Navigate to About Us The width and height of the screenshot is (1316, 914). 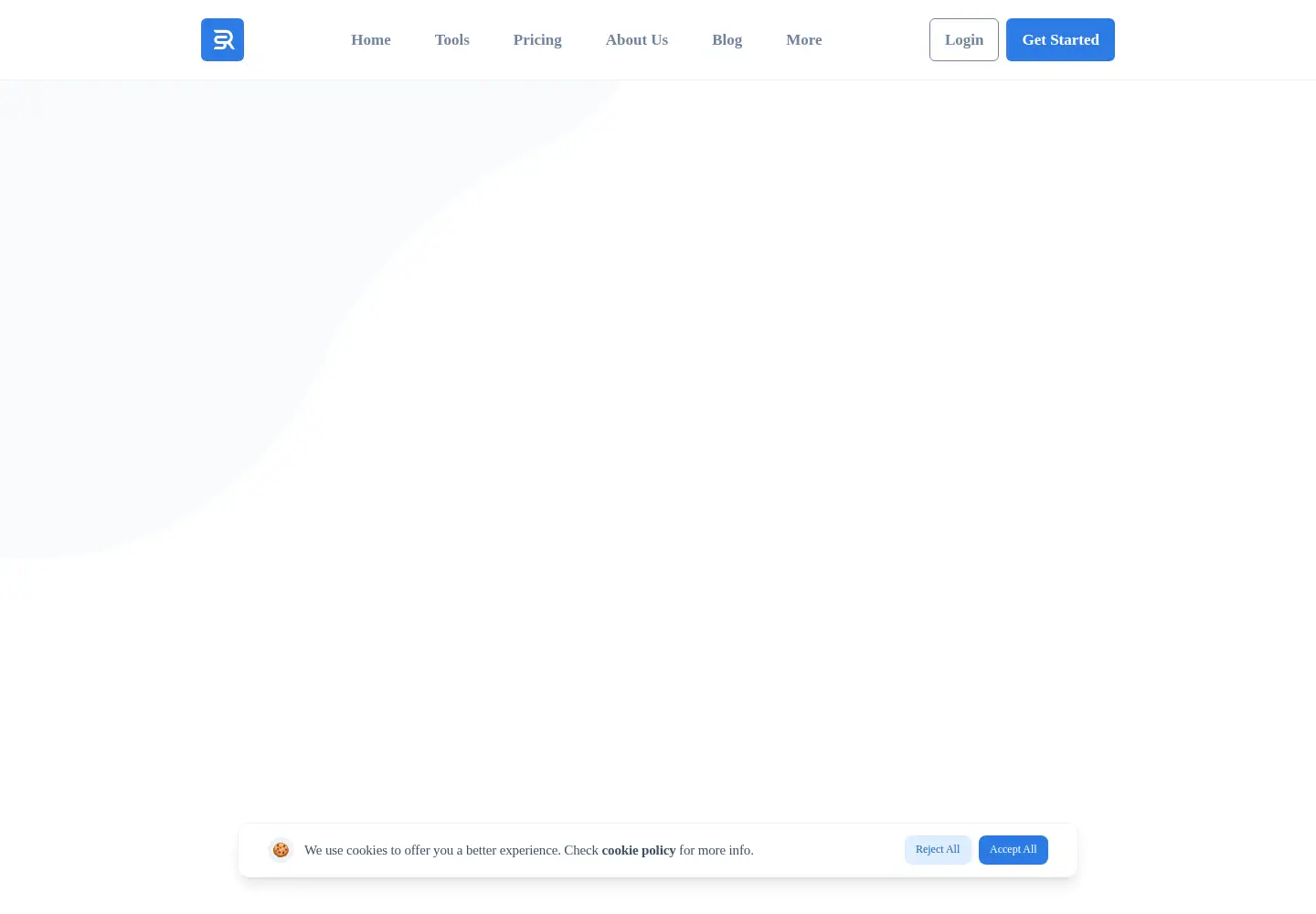637,39
